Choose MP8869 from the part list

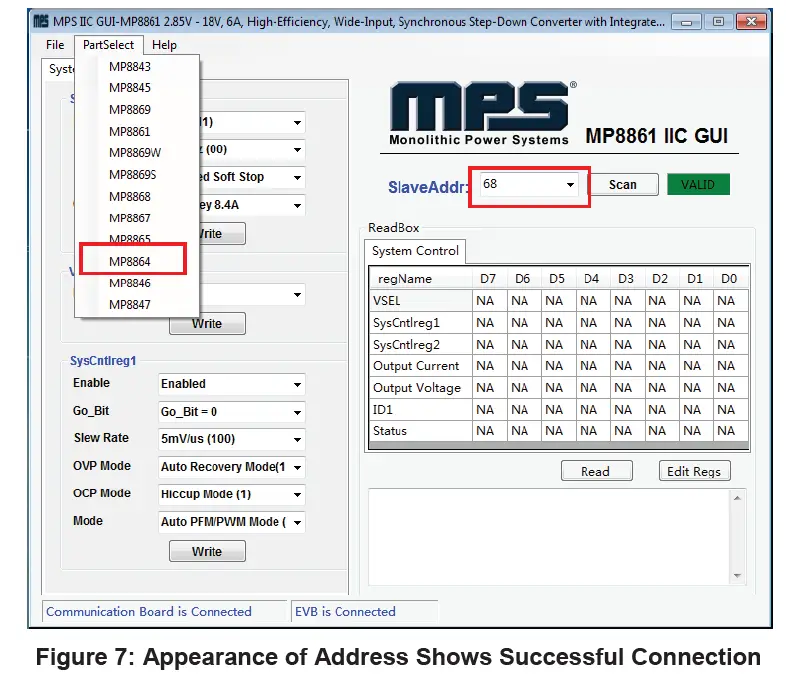click(130, 110)
